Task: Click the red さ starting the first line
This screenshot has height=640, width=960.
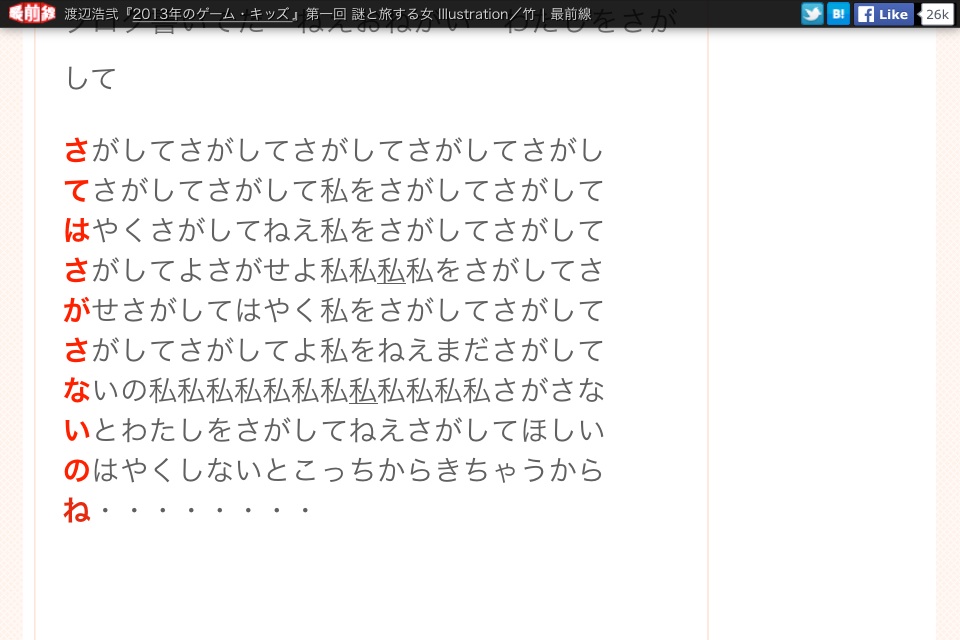Action: coord(77,150)
